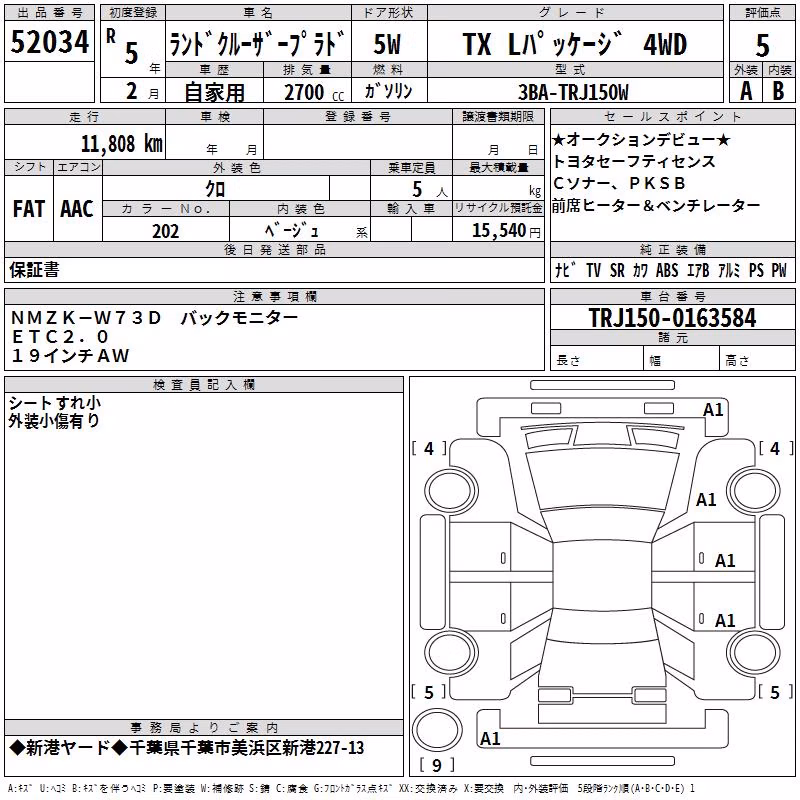Click lot number 52034
This screenshot has height=800, width=800.
pyautogui.click(x=49, y=42)
